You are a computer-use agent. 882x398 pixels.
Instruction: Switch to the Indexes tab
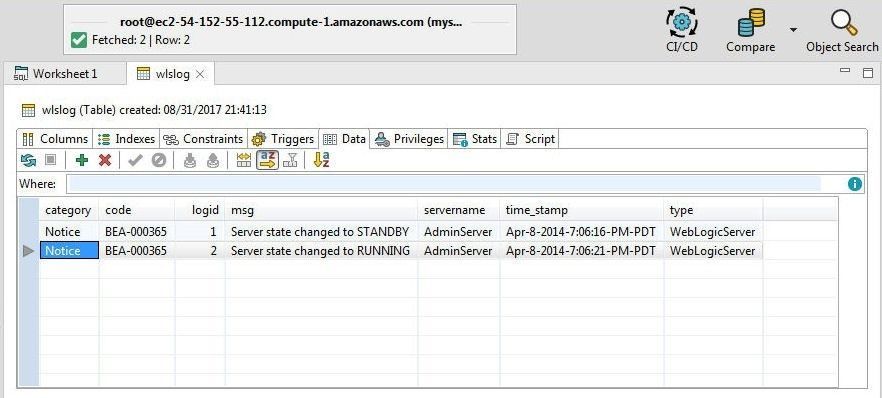[126, 139]
